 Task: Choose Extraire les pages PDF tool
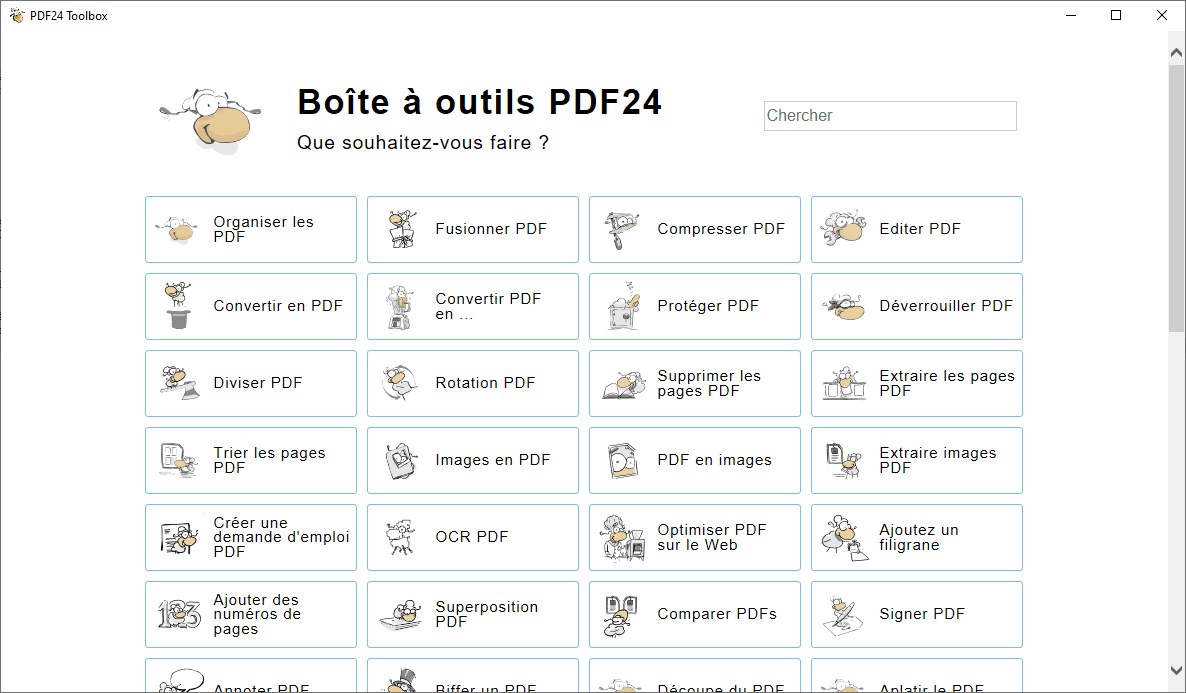tap(917, 384)
